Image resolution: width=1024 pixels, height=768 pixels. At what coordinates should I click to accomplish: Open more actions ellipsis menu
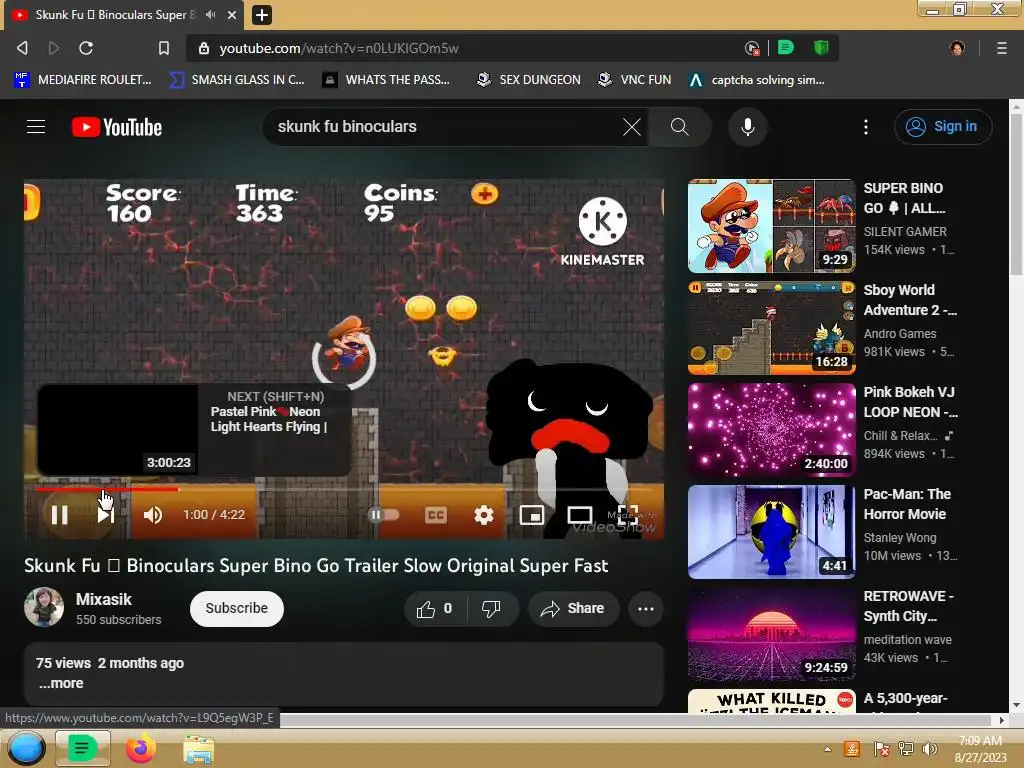(x=646, y=609)
